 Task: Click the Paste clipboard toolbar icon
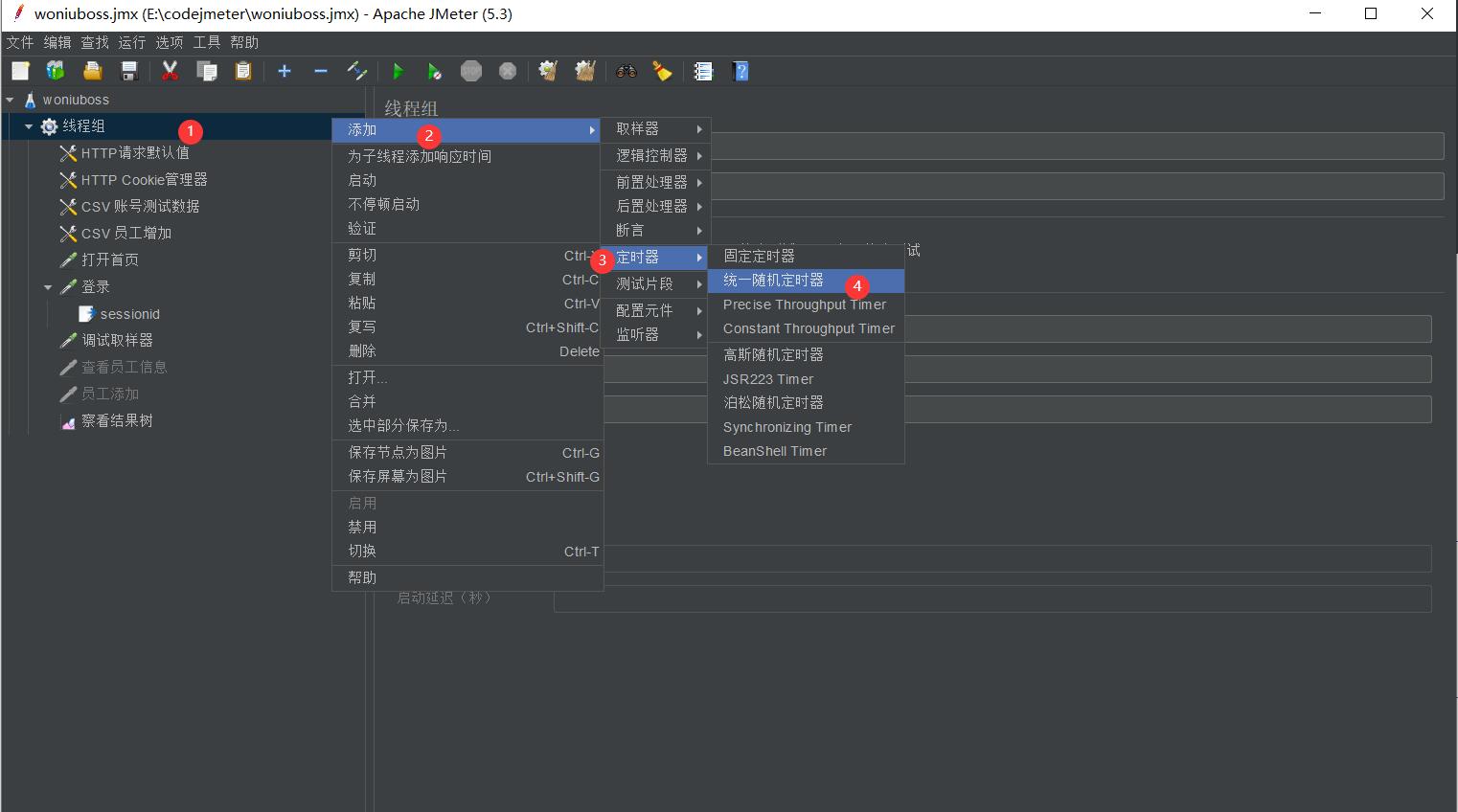click(x=243, y=71)
